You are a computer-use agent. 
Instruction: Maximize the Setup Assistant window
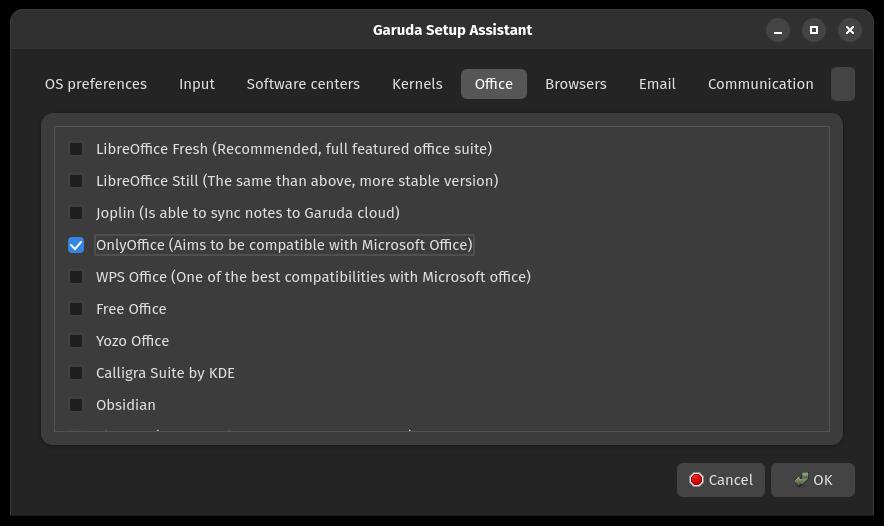click(x=814, y=30)
